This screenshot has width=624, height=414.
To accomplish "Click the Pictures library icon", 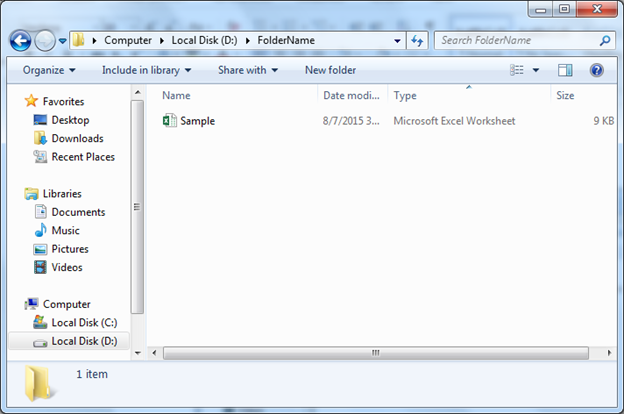I will 40,249.
